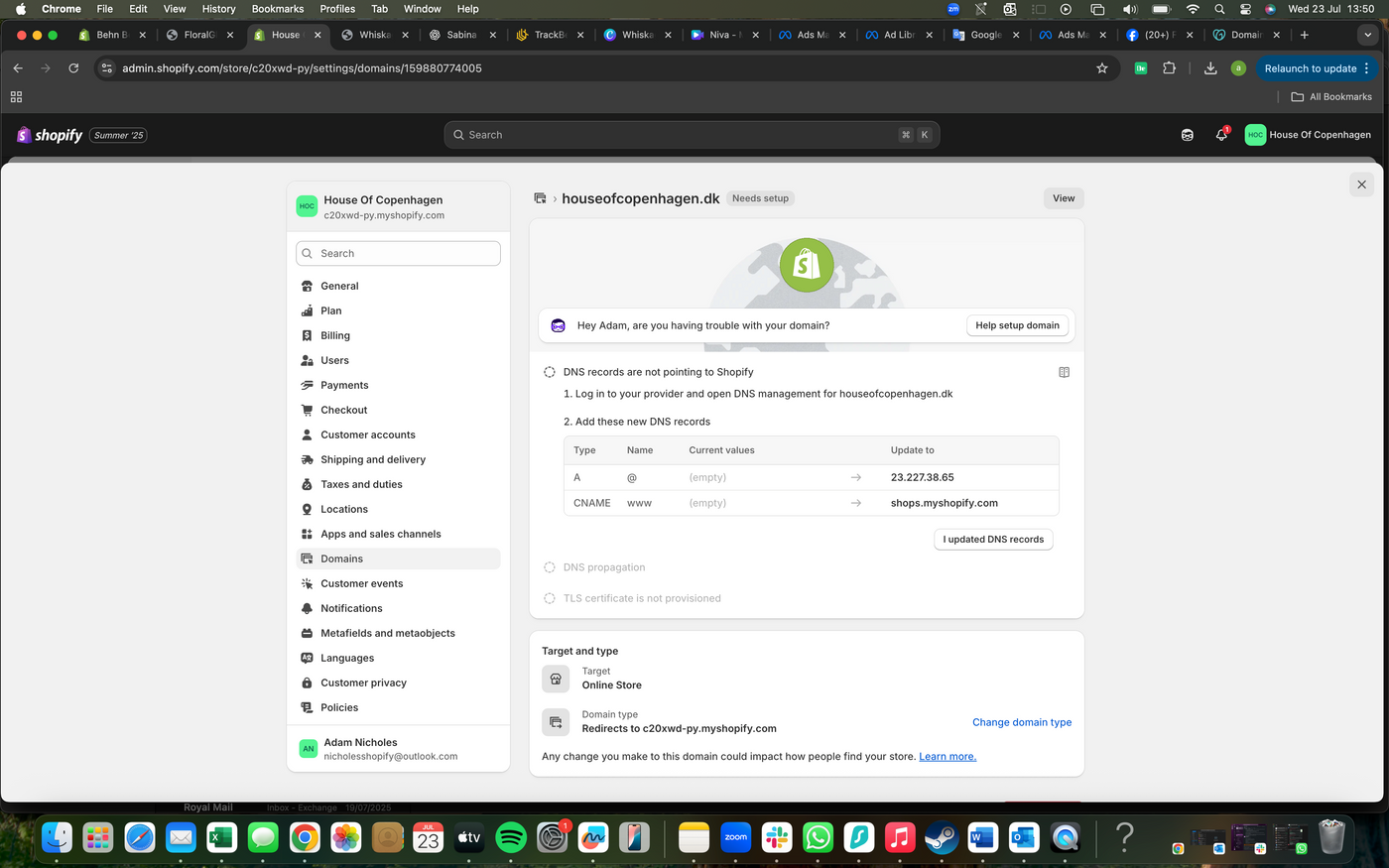Screen dimensions: 1389x868
Task: Click the domains breadcrumb icon
Action: (540, 198)
